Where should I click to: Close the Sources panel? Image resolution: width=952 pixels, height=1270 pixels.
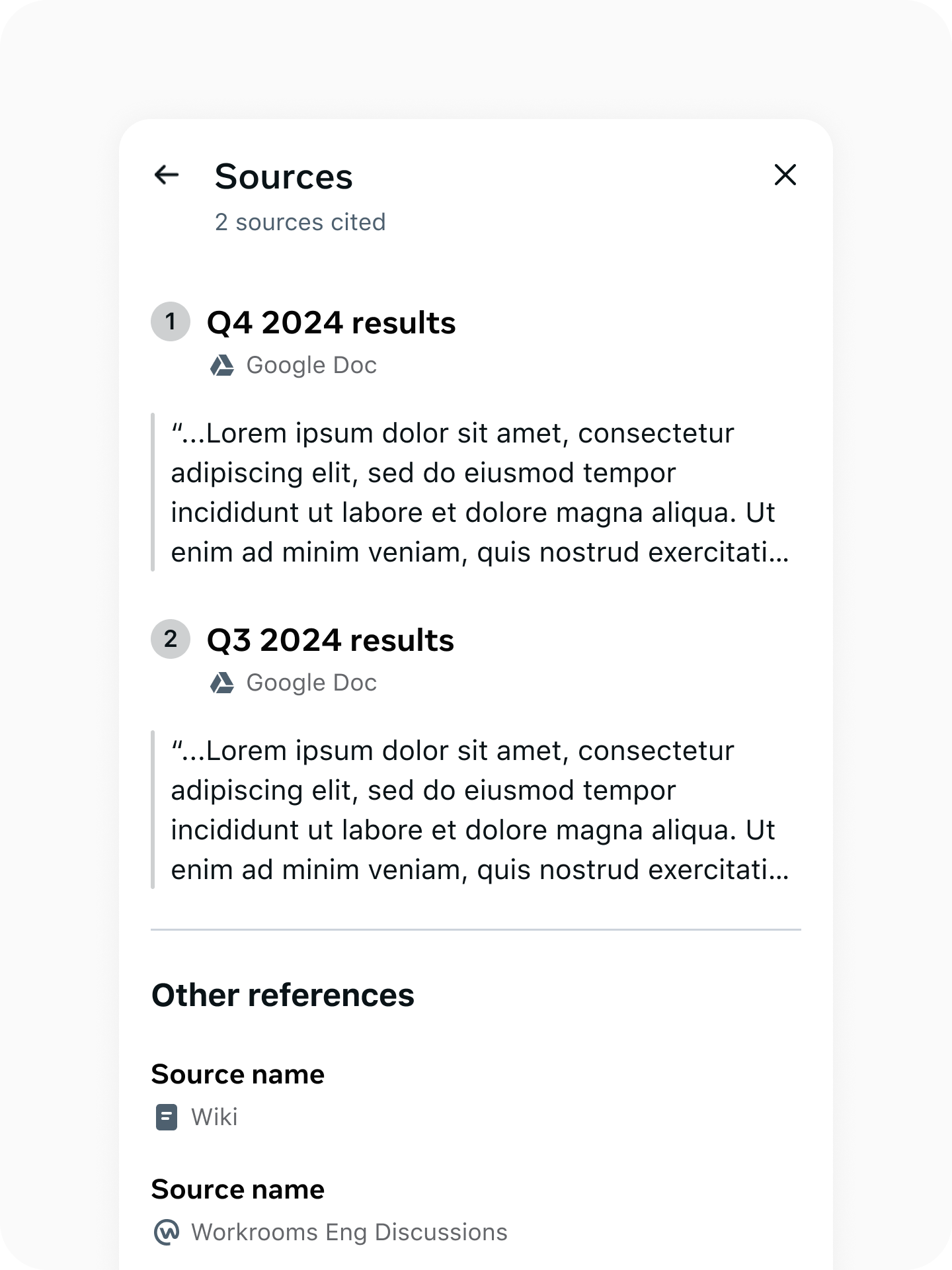pyautogui.click(x=785, y=175)
